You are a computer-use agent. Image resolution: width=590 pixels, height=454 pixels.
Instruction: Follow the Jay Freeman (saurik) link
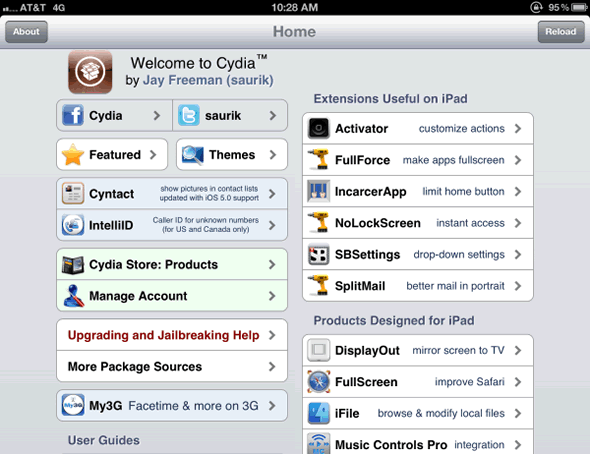(208, 80)
